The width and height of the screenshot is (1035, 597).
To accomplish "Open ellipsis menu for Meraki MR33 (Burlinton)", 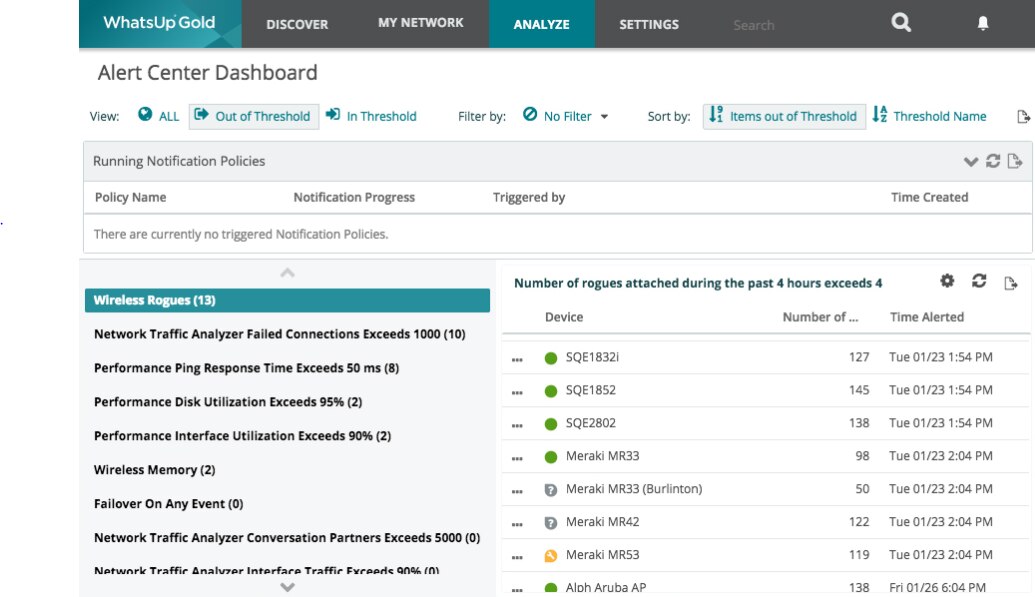I will [x=517, y=491].
